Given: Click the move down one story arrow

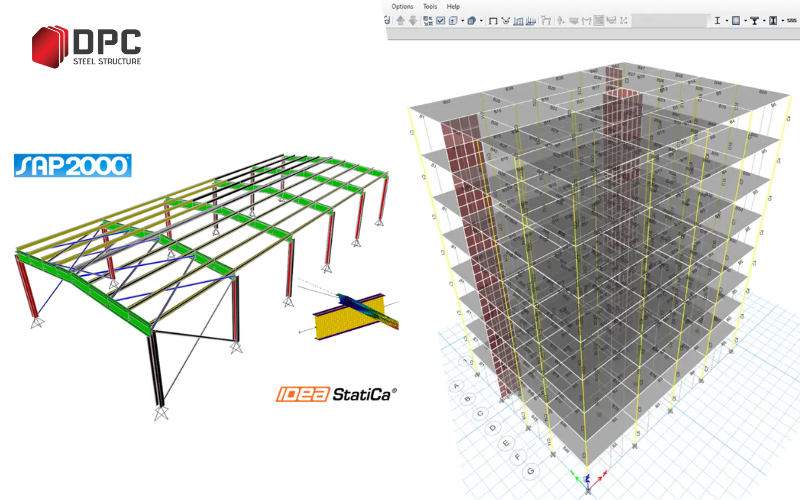Looking at the screenshot, I should point(413,20).
